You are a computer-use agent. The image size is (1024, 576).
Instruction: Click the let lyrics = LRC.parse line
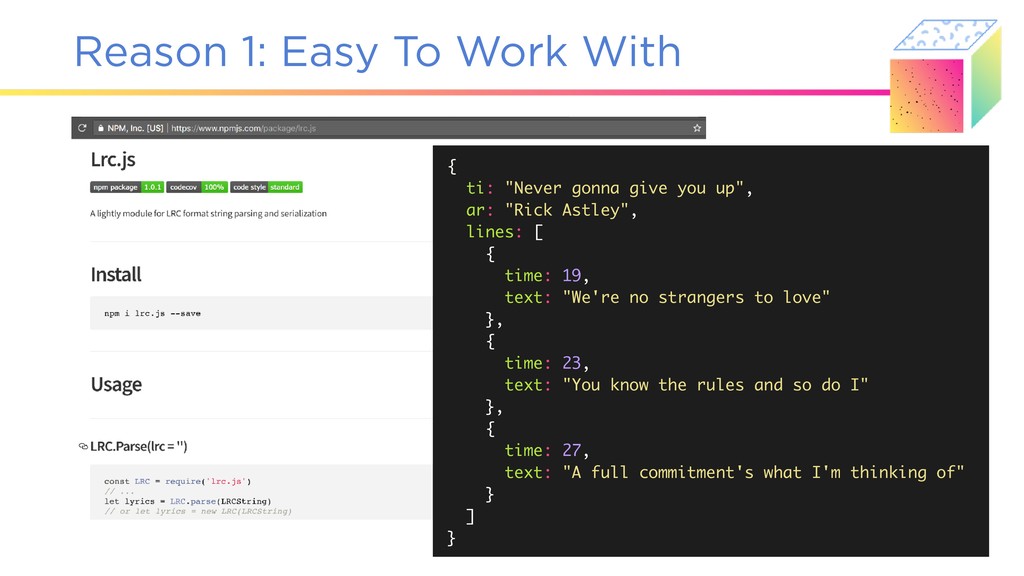pyautogui.click(x=187, y=502)
